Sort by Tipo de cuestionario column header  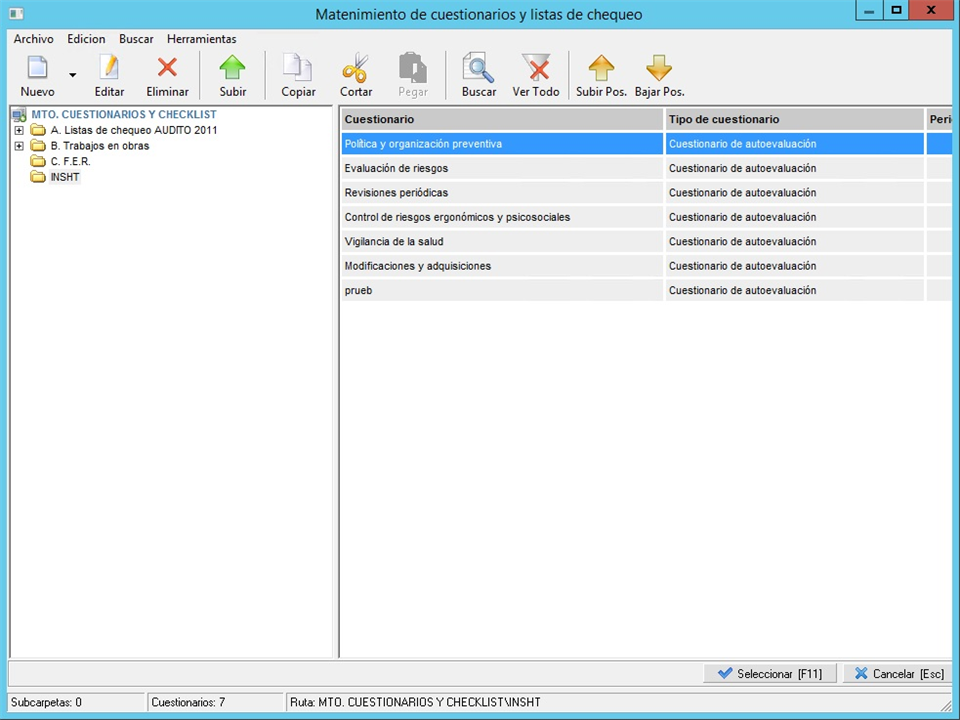pos(794,119)
